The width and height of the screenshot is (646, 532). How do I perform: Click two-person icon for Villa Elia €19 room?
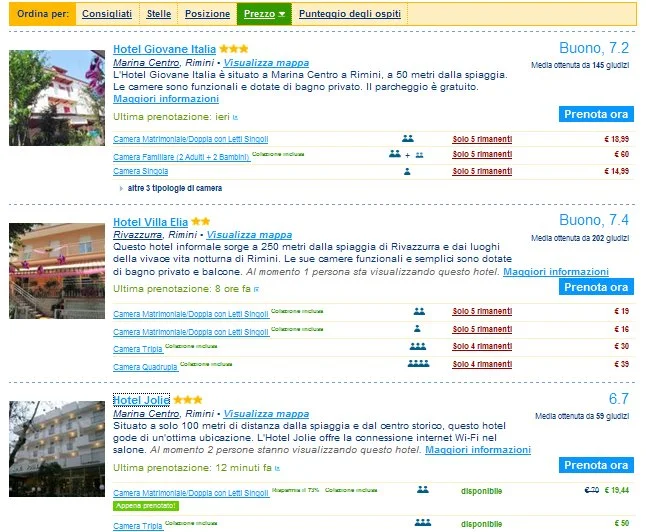point(419,311)
